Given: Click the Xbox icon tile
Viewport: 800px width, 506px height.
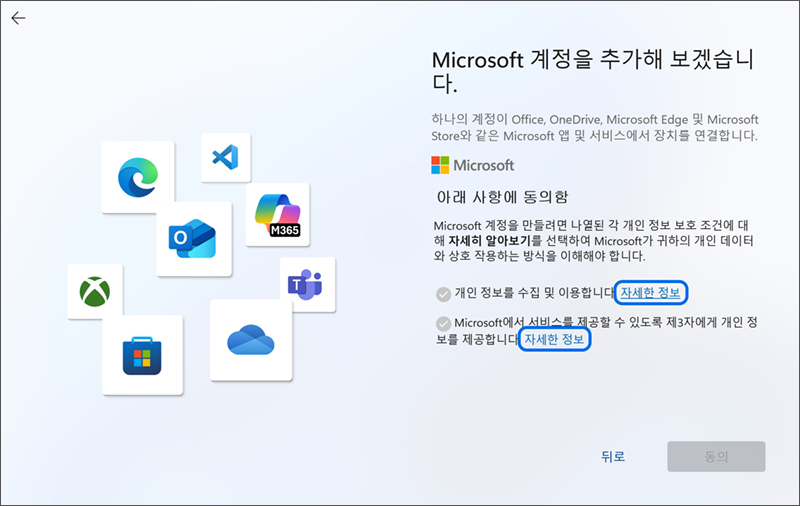Looking at the screenshot, I should [95, 291].
